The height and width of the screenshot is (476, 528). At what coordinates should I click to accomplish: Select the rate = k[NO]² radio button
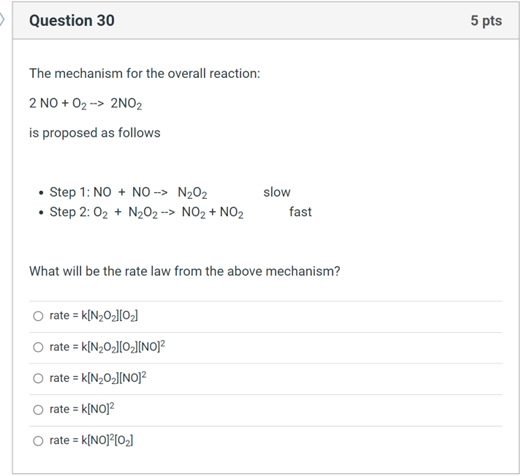(x=38, y=410)
